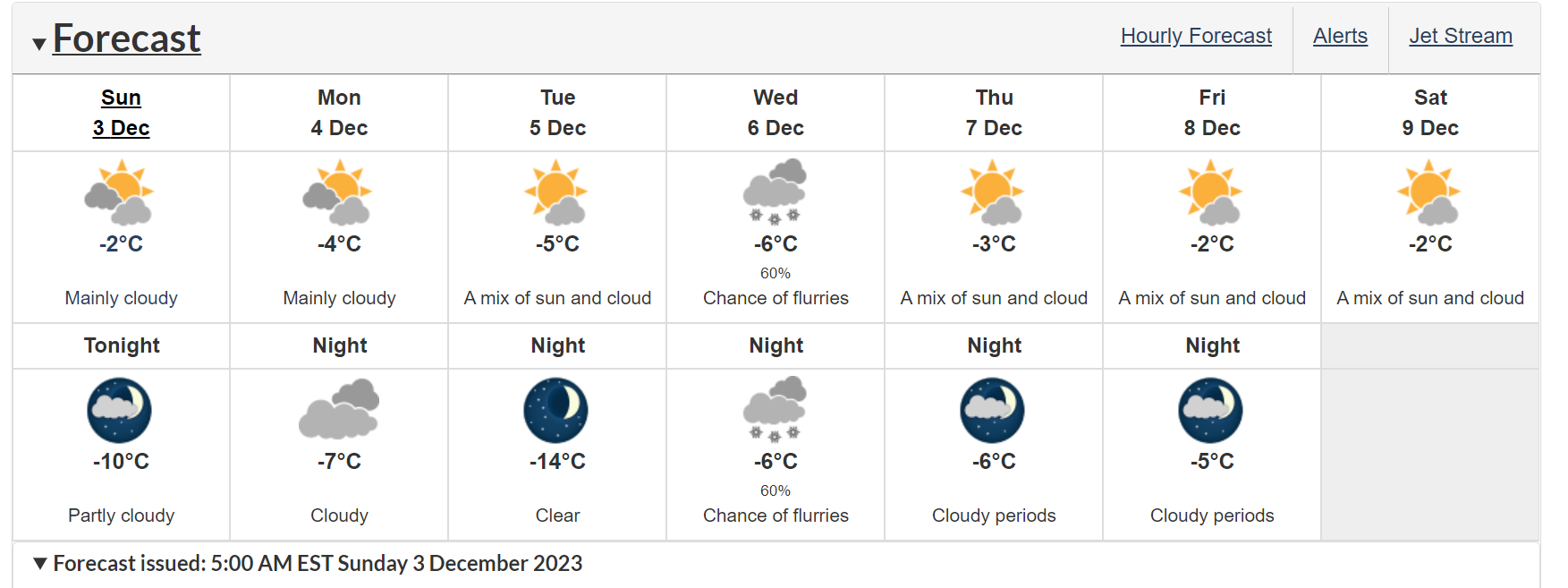Click the Fri 8 Dec column header
1568x588 pixels.
1212,113
